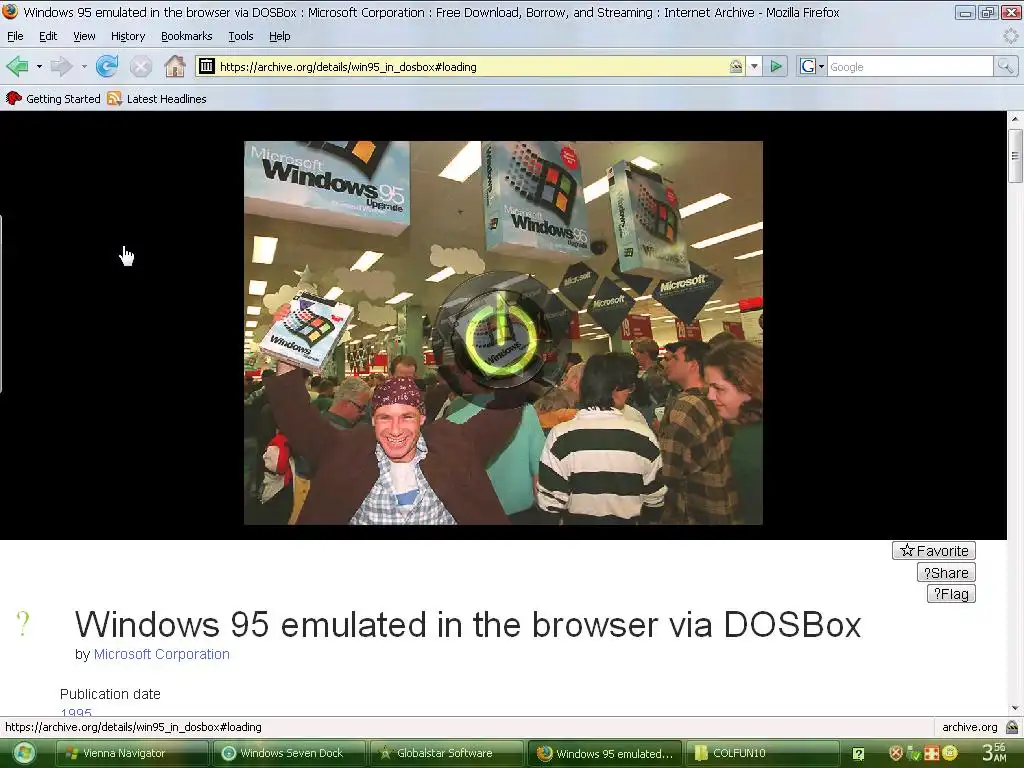
Task: Click the vertical scrollbar thumb
Action: coord(1014,156)
